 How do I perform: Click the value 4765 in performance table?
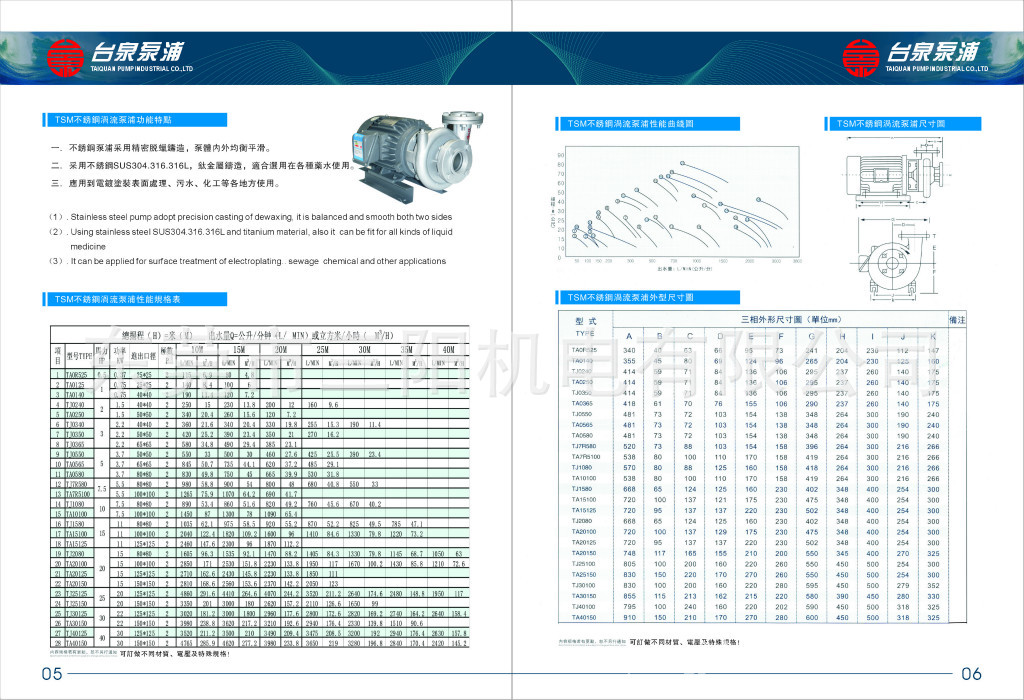click(x=186, y=643)
